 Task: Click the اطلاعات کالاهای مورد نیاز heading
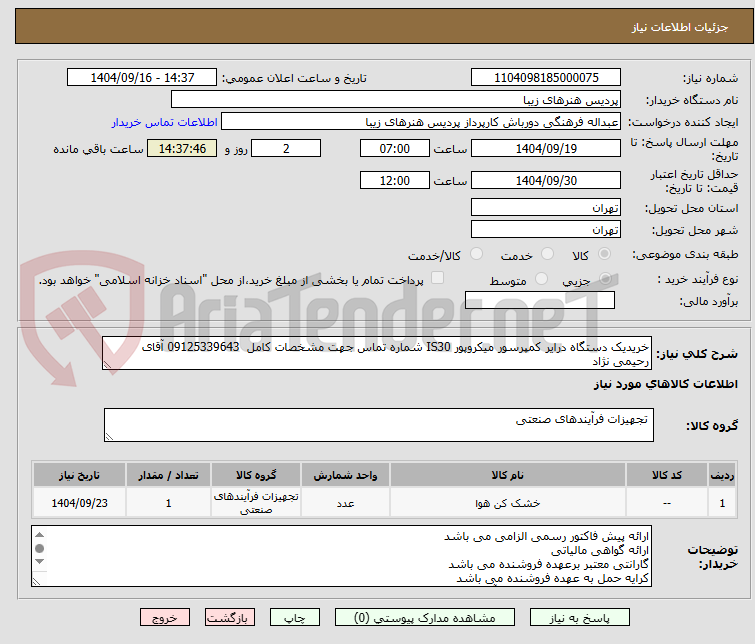665,384
